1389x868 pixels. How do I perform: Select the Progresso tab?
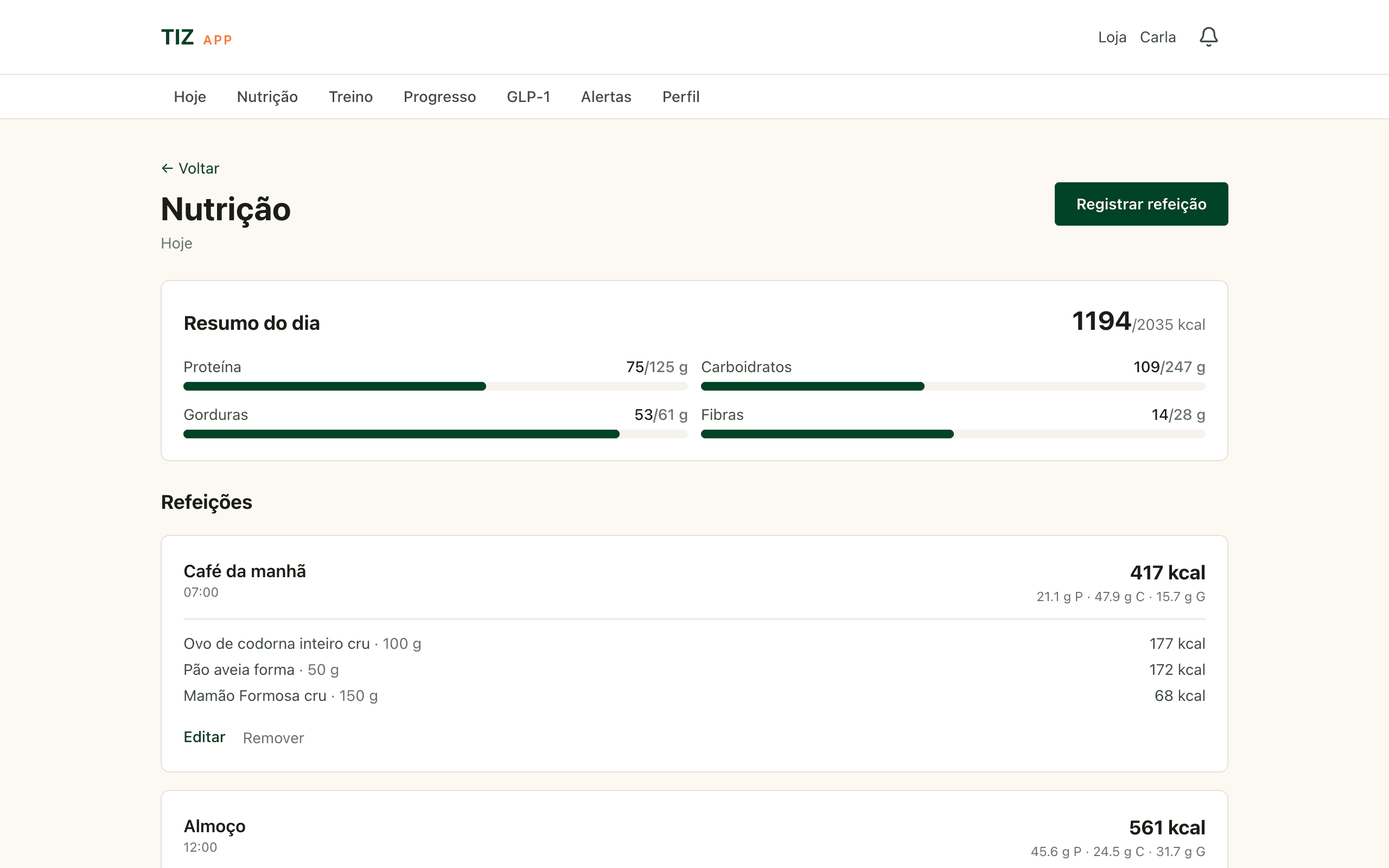[x=439, y=97]
